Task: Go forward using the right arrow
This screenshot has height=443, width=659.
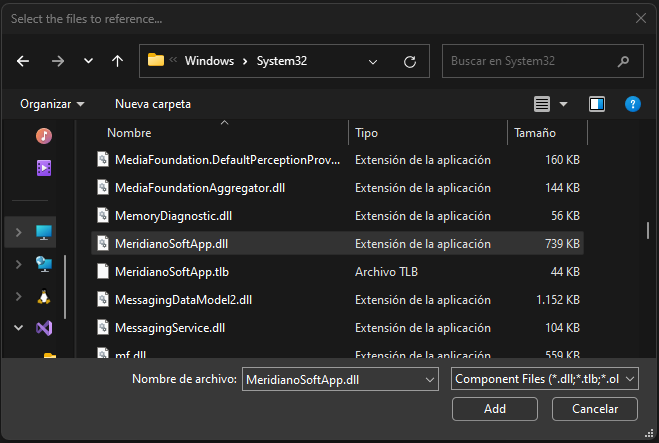Action: [58, 61]
